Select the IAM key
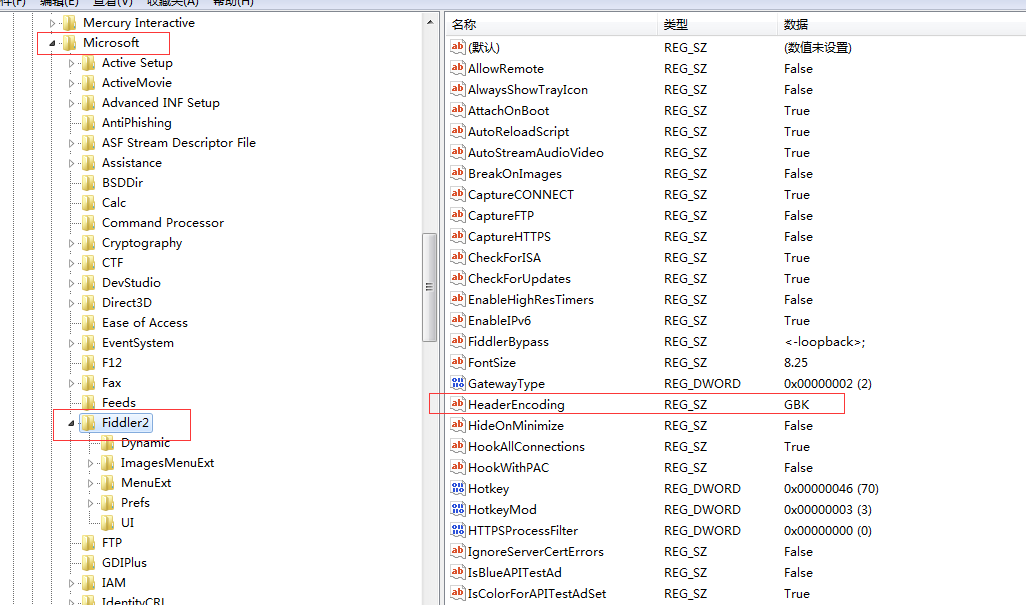 pyautogui.click(x=114, y=583)
